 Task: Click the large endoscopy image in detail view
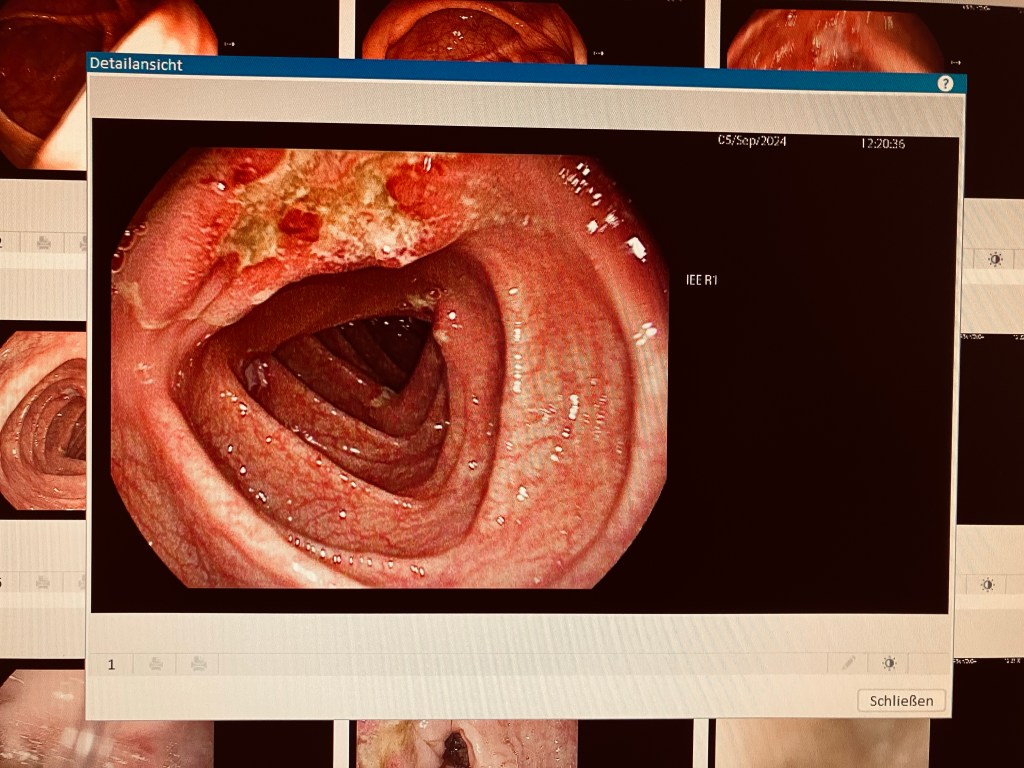click(390, 368)
